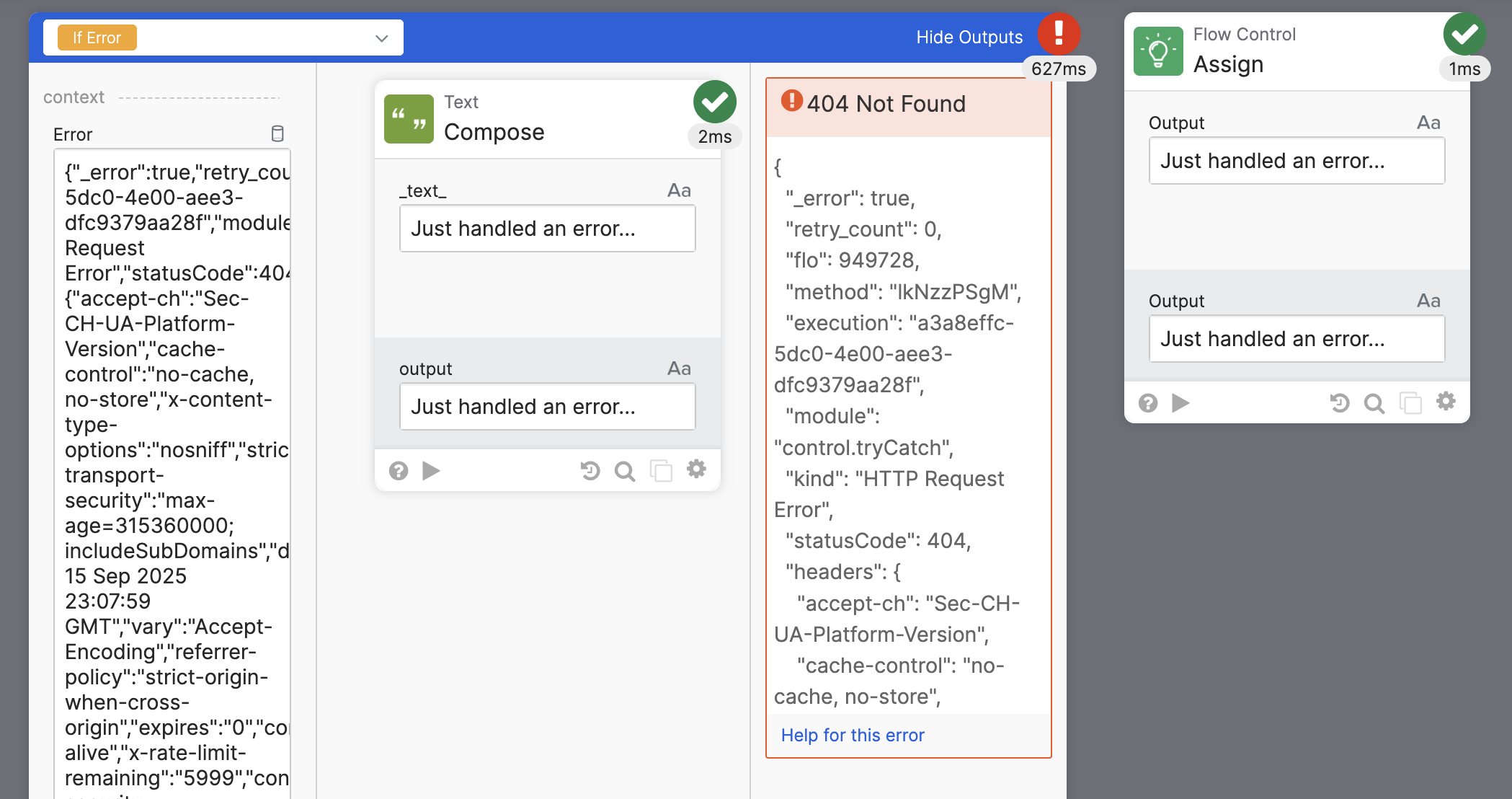Image resolution: width=1512 pixels, height=799 pixels.
Task: Click the search icon on Assign card
Action: tap(1374, 403)
